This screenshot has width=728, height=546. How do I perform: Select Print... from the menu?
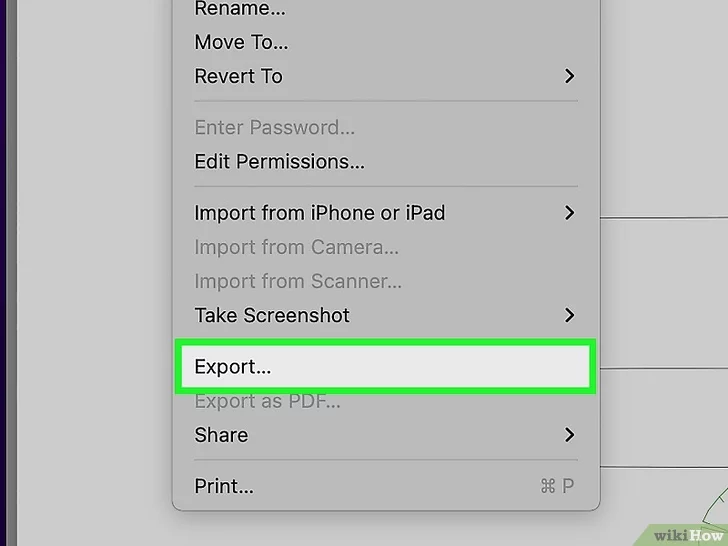224,487
